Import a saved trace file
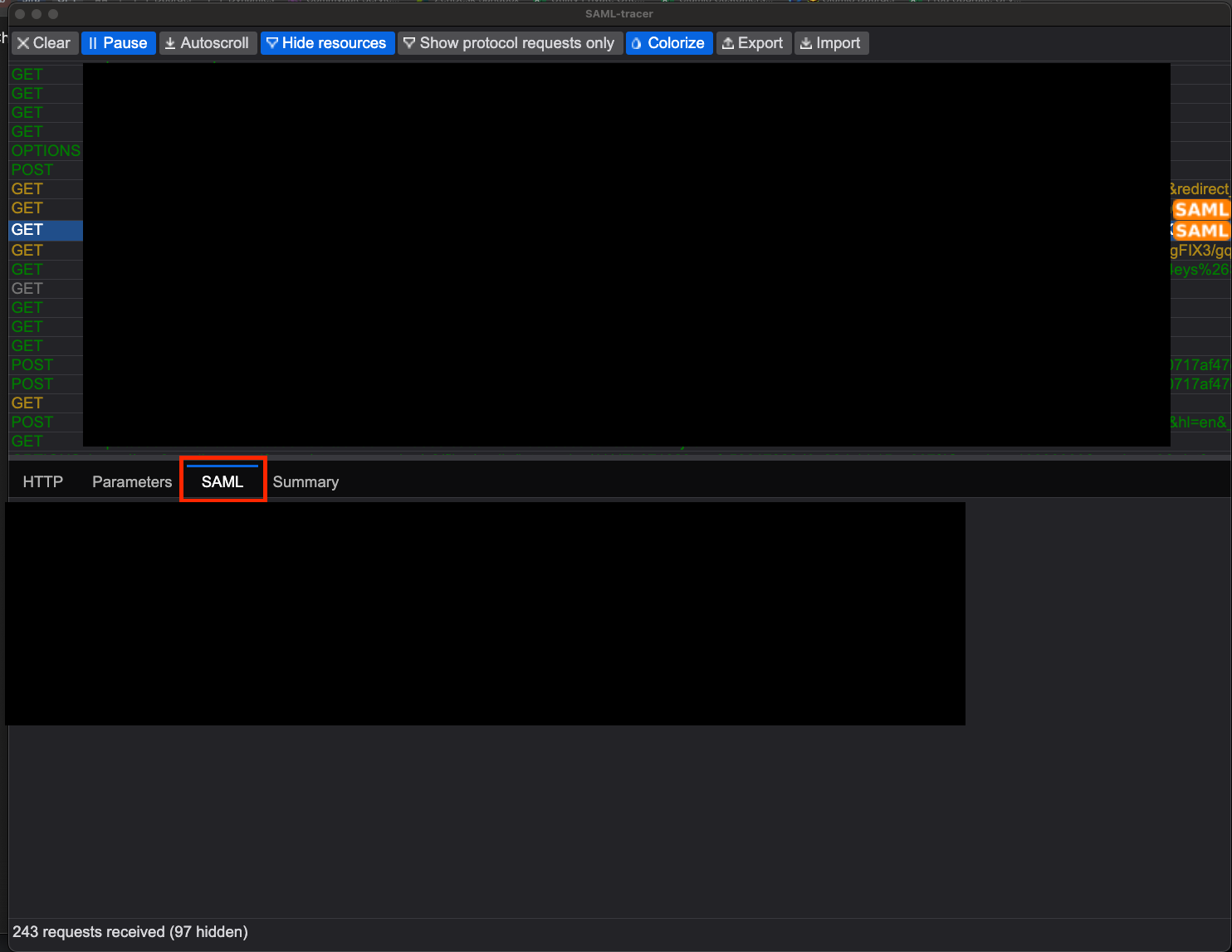The image size is (1232, 952). 831,43
